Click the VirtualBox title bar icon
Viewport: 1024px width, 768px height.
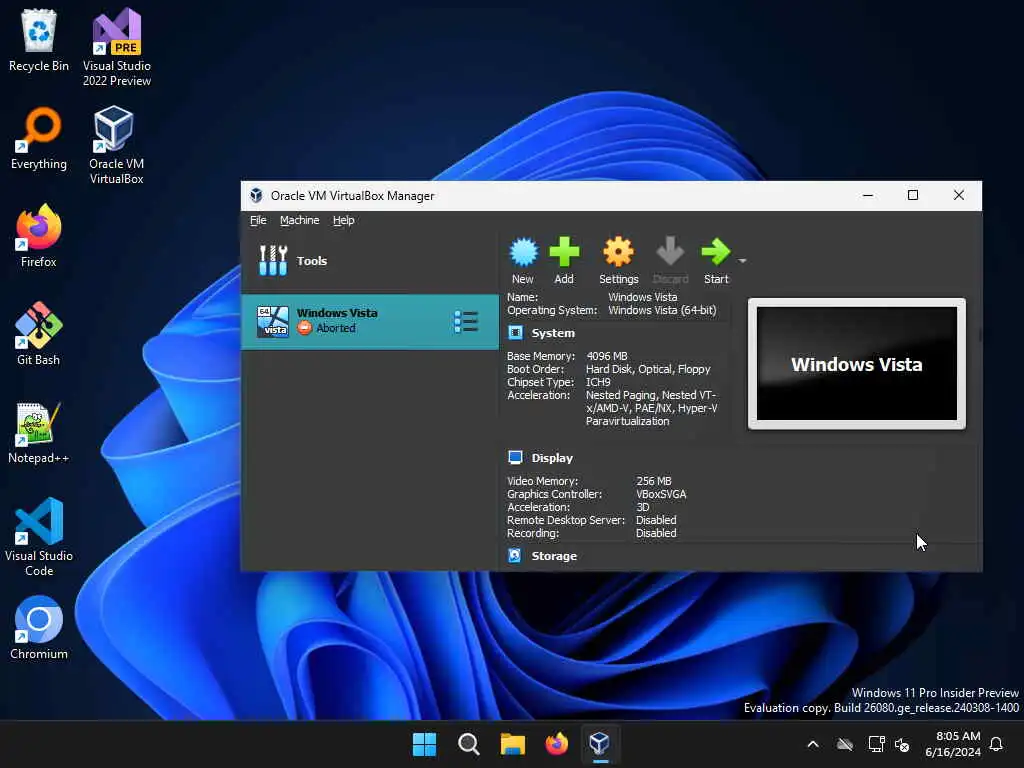(257, 195)
